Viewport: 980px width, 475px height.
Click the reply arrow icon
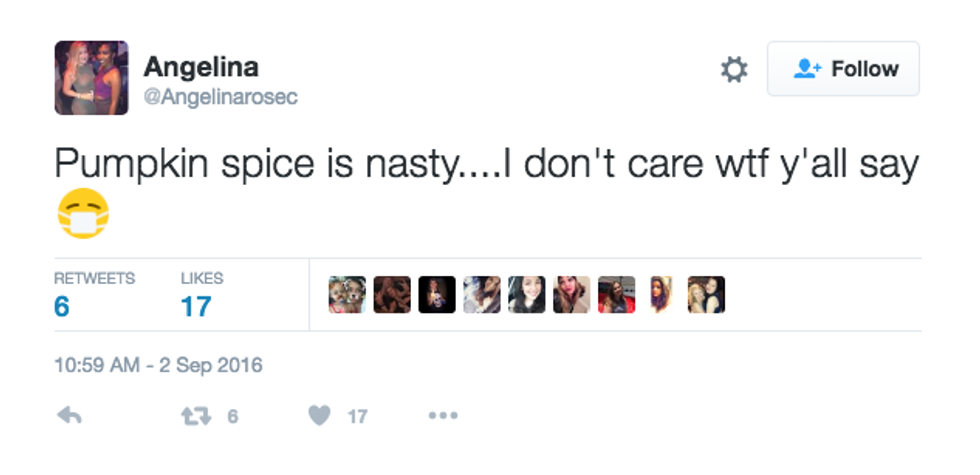point(69,415)
